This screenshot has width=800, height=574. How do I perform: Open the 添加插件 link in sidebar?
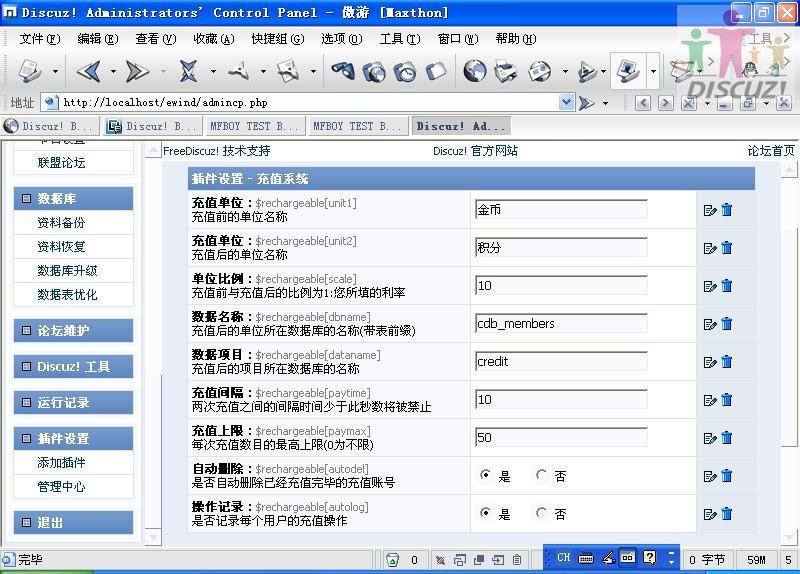pos(61,463)
